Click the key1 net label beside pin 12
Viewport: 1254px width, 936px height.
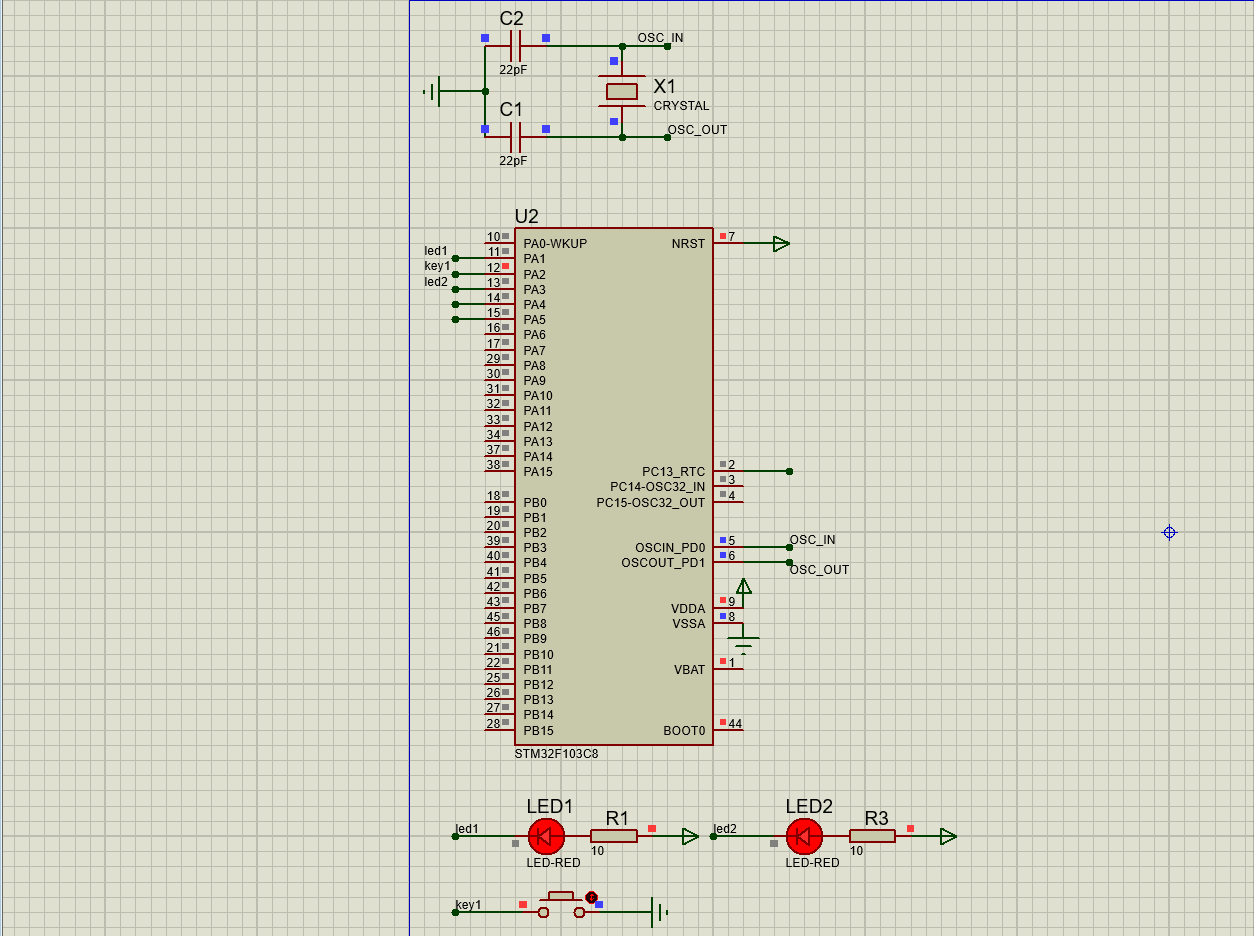coord(437,266)
